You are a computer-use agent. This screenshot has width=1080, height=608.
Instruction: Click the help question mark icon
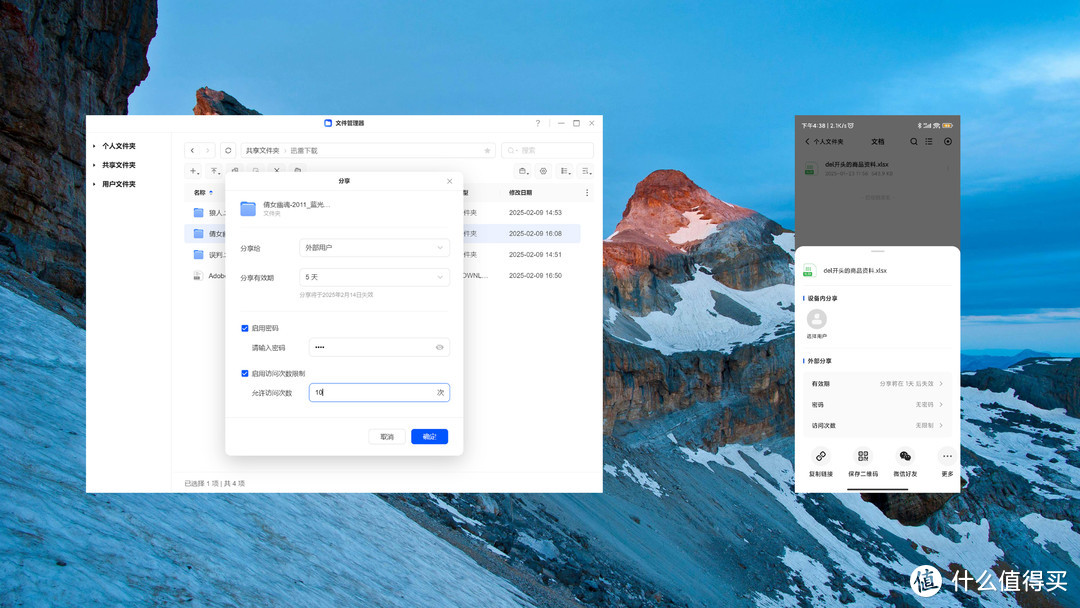click(538, 123)
